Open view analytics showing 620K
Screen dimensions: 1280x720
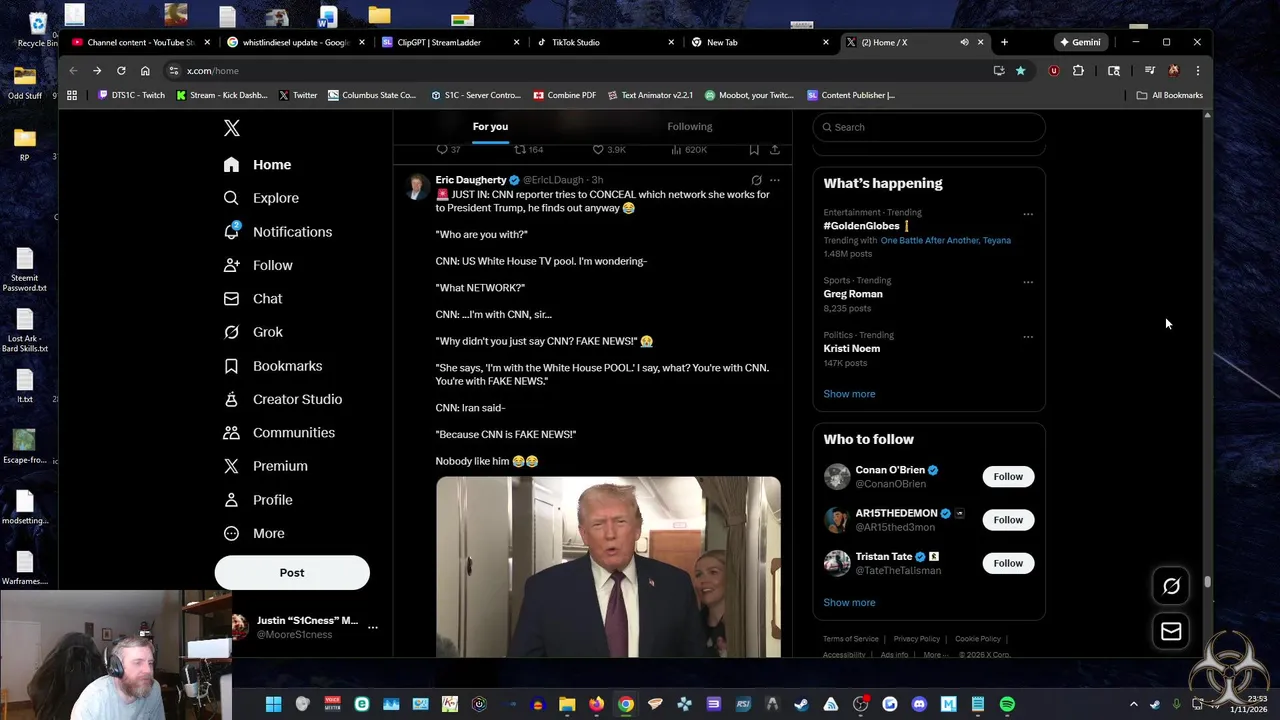click(689, 149)
